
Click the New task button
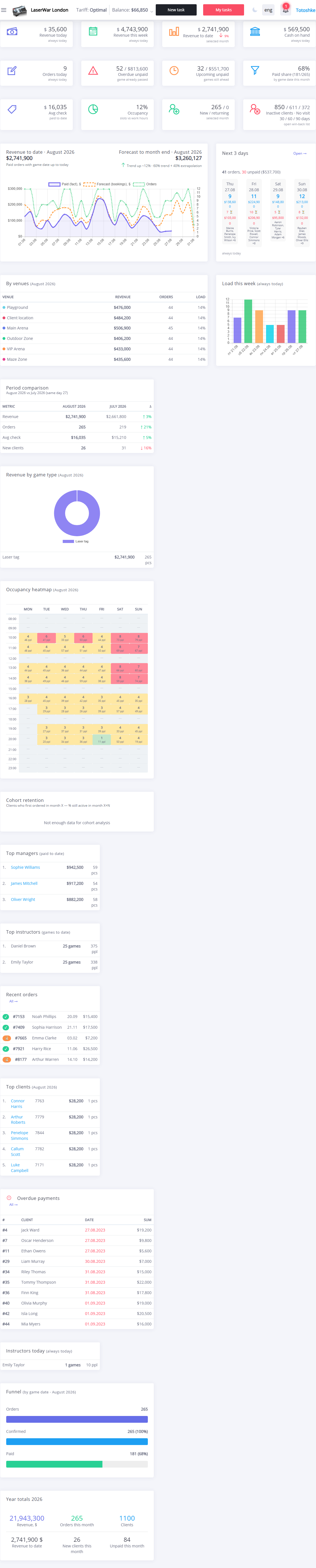coord(176,10)
